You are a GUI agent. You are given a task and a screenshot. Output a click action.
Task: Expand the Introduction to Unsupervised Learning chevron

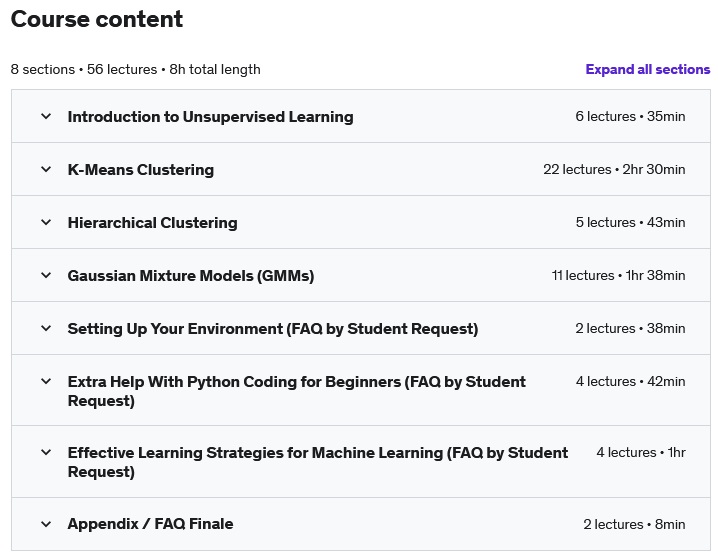[46, 116]
